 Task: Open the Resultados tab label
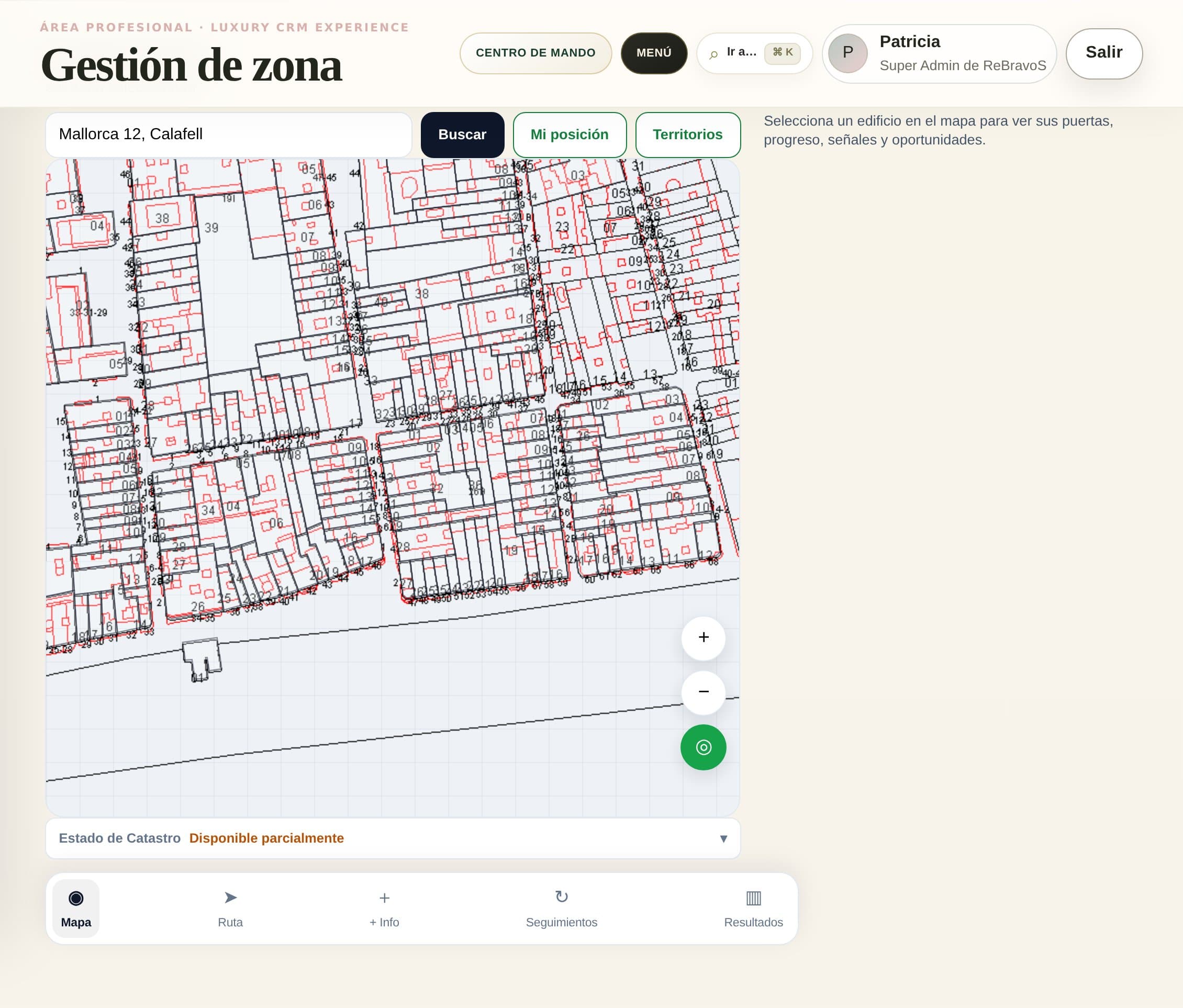pos(754,922)
